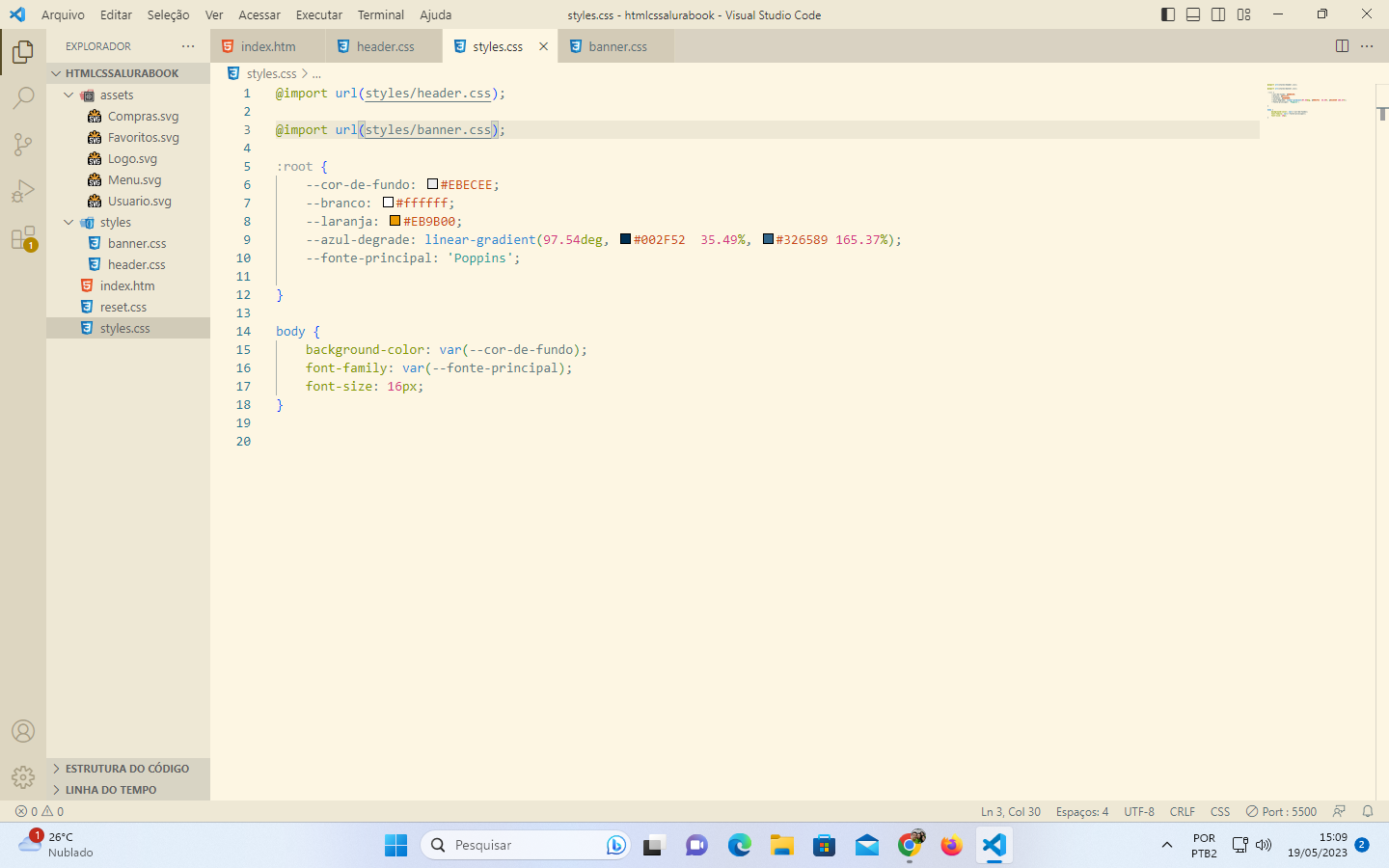Open the Accounts icon in activity bar
This screenshot has height=868, width=1389.
[x=23, y=731]
